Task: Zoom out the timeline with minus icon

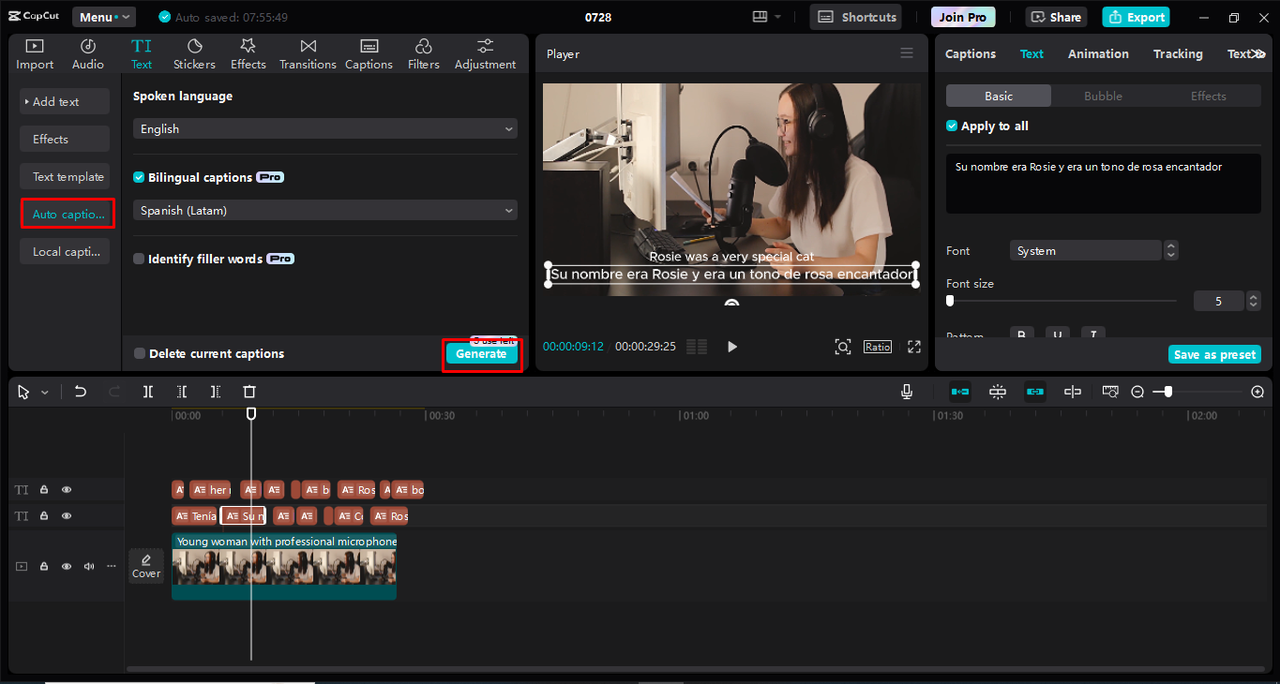Action: point(1137,392)
